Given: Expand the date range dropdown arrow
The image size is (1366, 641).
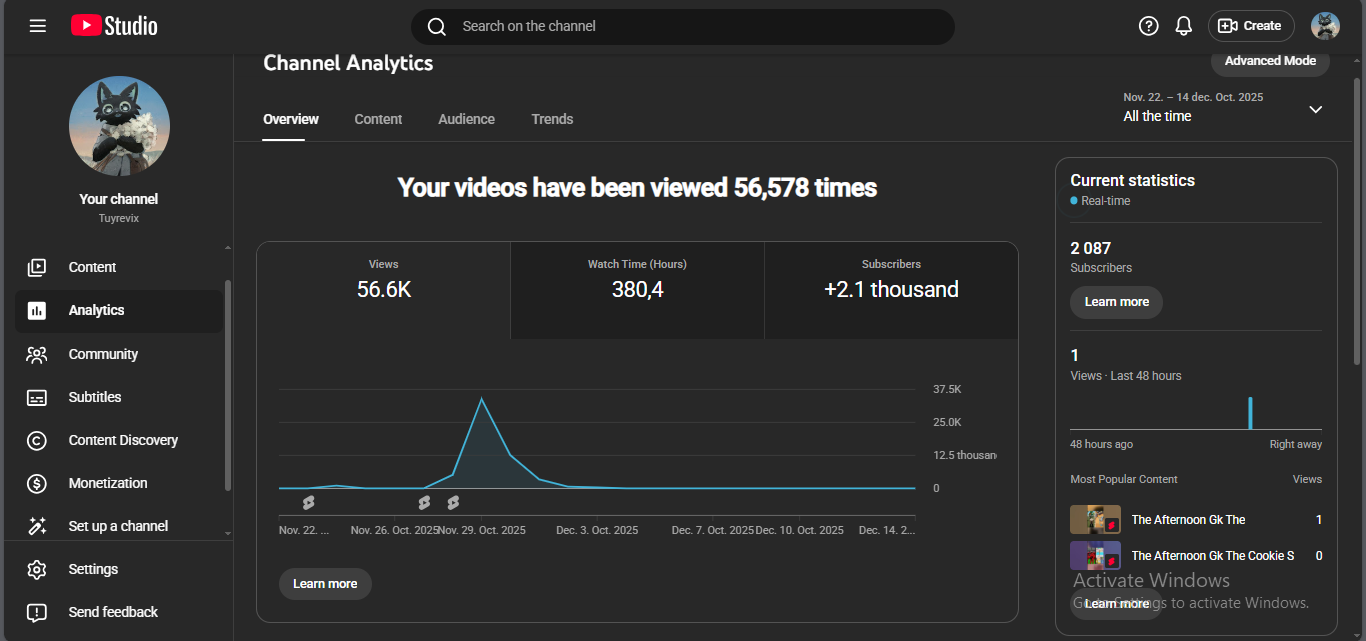Looking at the screenshot, I should pyautogui.click(x=1315, y=109).
